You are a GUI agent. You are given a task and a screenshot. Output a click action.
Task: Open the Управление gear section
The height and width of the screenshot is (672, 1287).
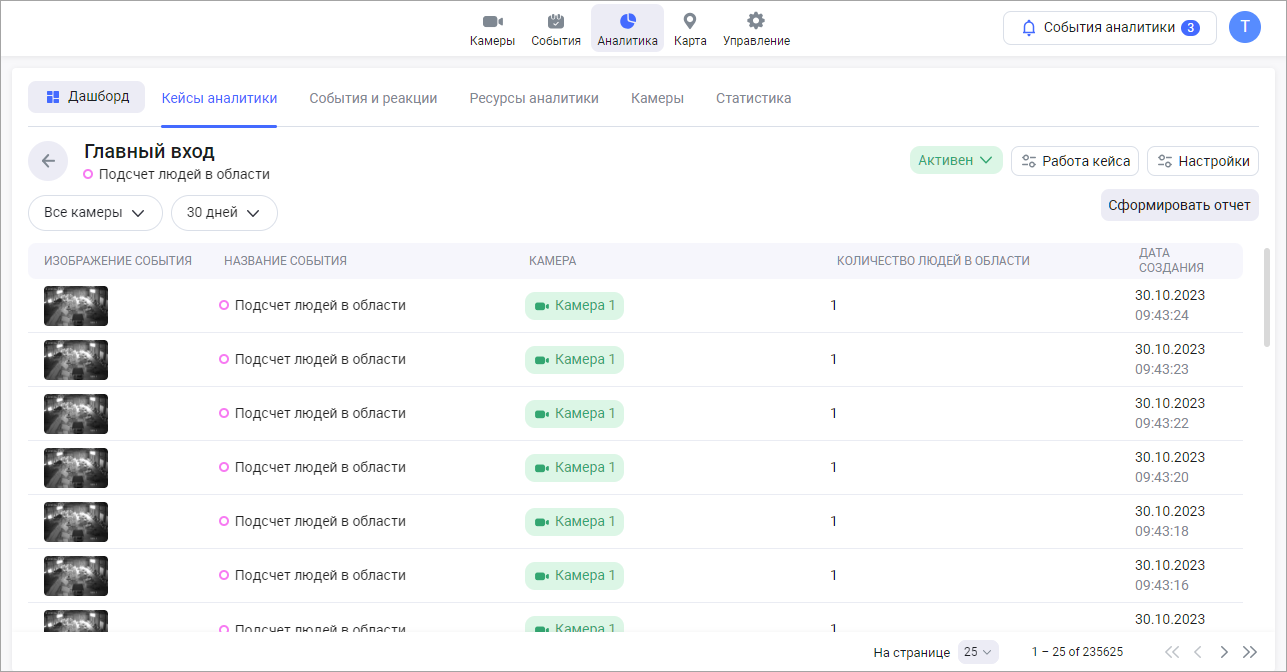tap(756, 29)
